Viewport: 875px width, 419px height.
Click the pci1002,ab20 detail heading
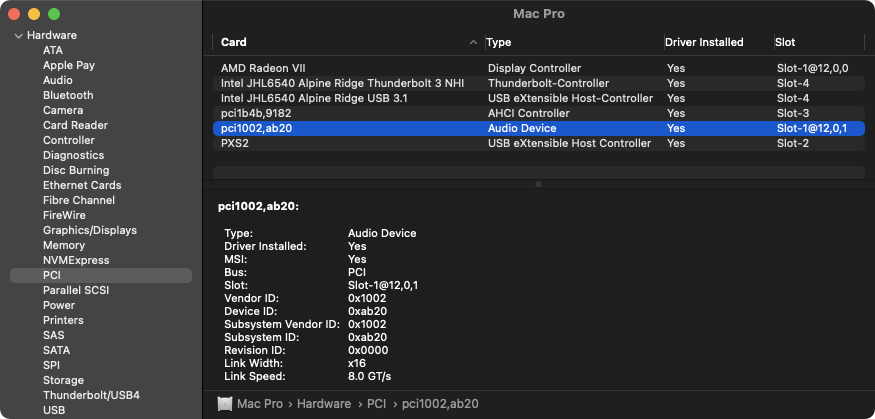click(258, 207)
